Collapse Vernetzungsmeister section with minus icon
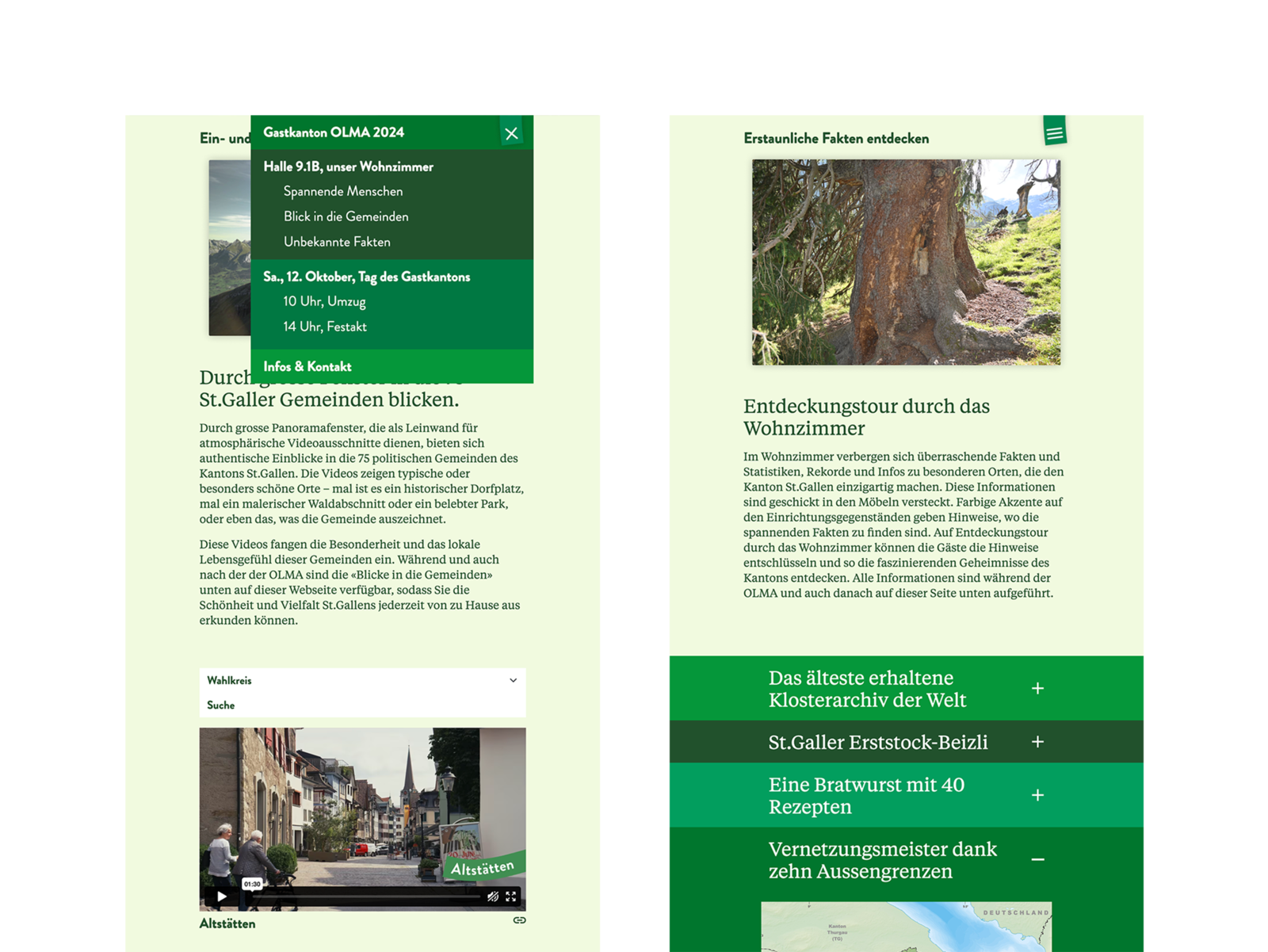 tap(1037, 859)
